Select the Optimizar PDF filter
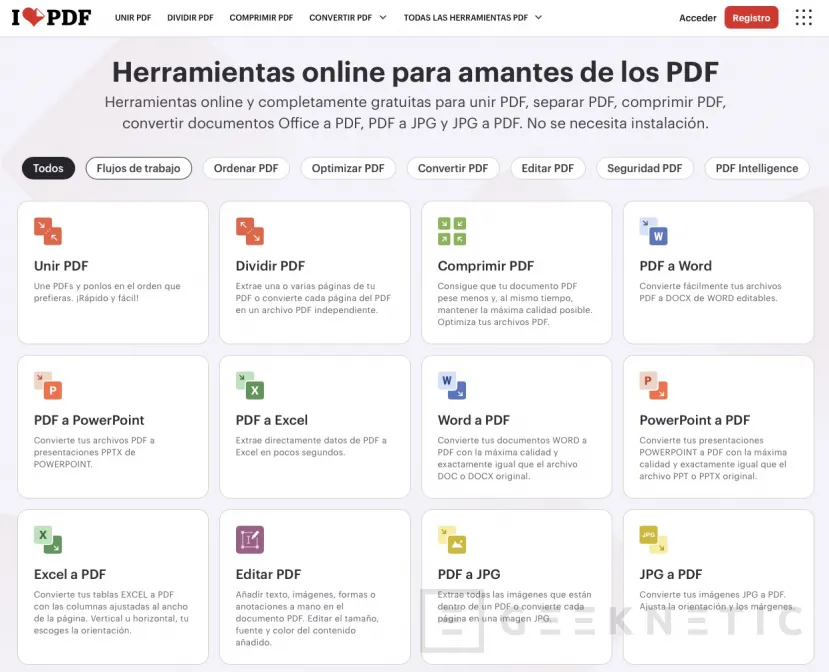829x672 pixels. click(x=348, y=168)
